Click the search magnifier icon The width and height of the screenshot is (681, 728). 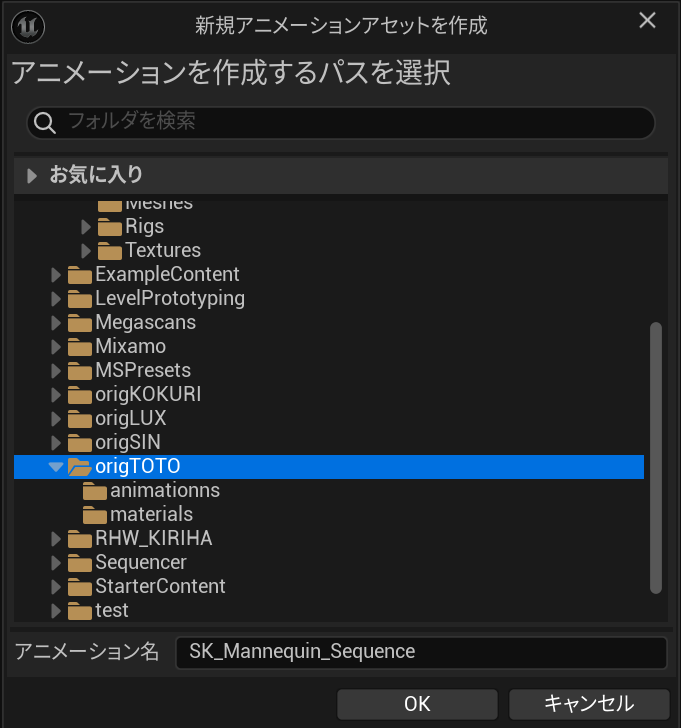tap(45, 123)
